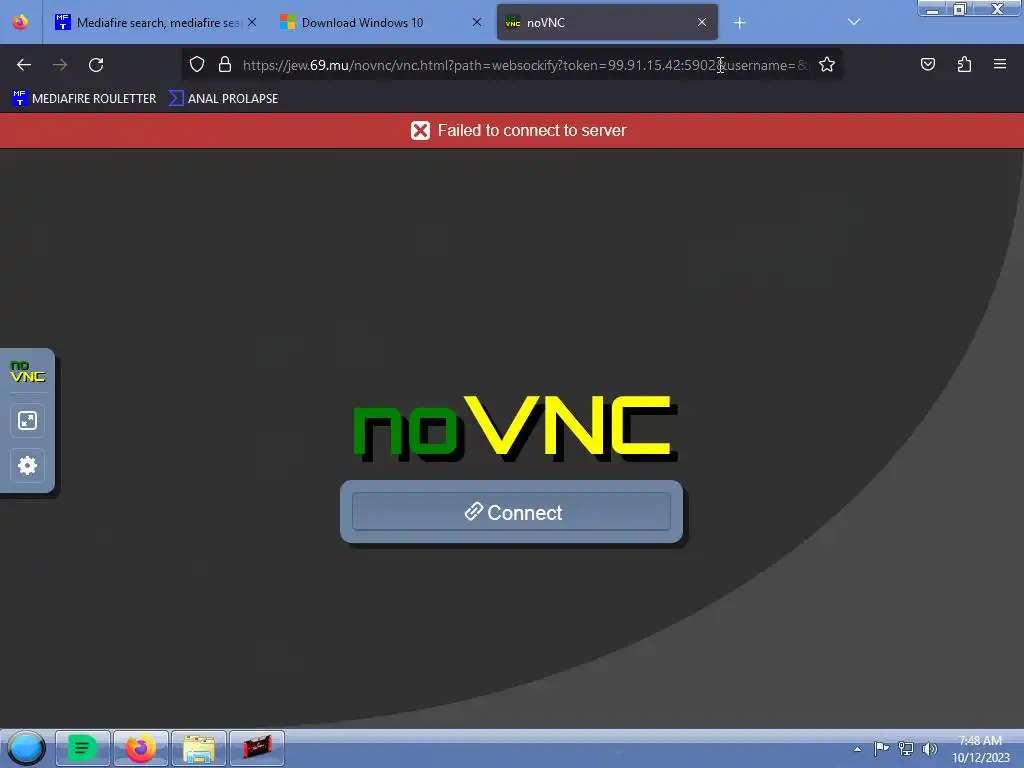Open the tracking protection shield icon

pos(197,64)
